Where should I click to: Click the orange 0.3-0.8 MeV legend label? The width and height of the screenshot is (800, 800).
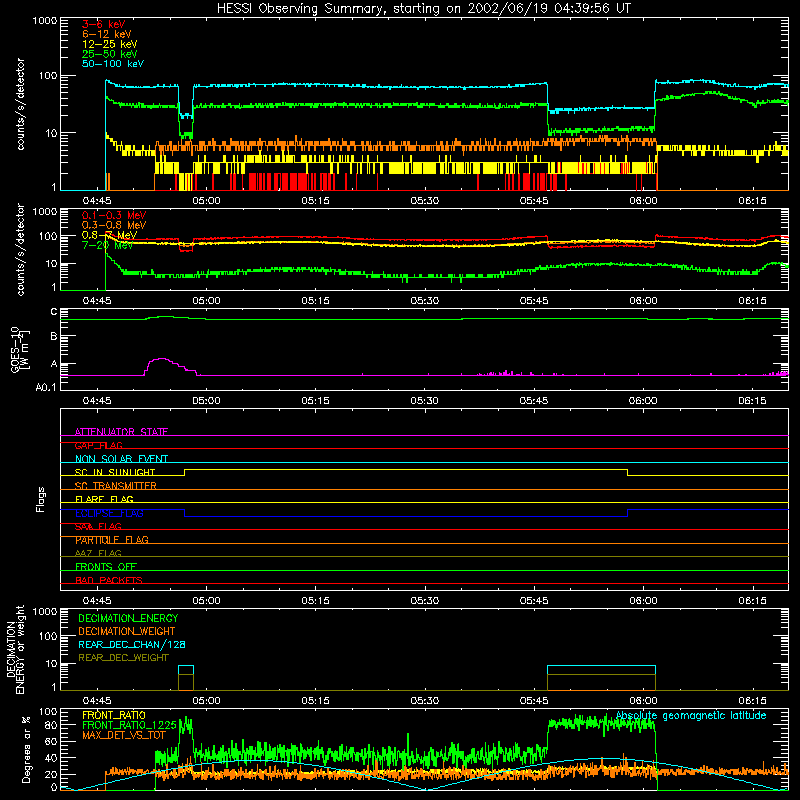pos(114,225)
